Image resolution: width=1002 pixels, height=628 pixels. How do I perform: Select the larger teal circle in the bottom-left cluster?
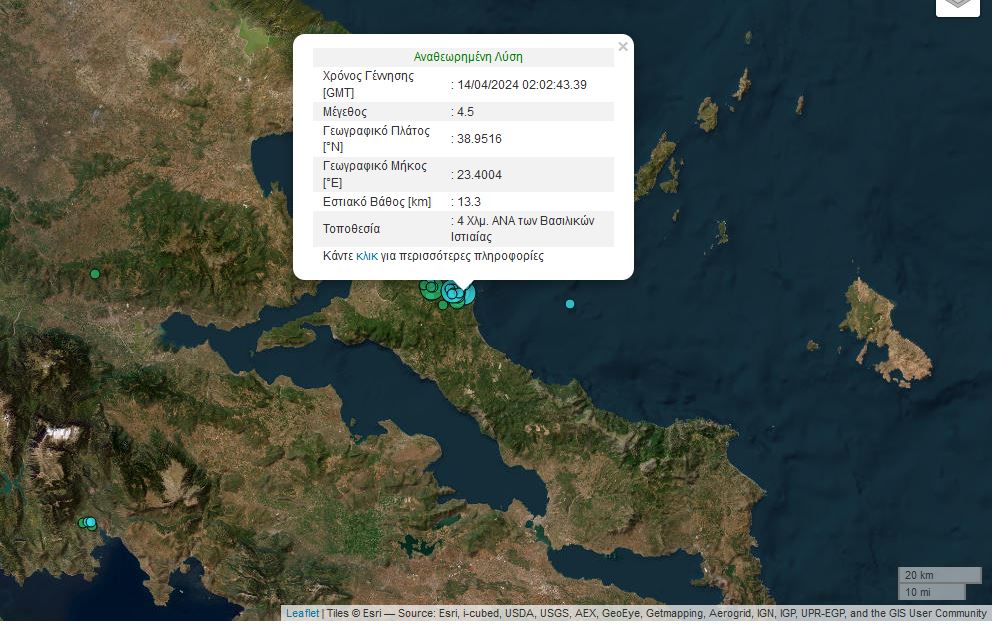(90, 522)
